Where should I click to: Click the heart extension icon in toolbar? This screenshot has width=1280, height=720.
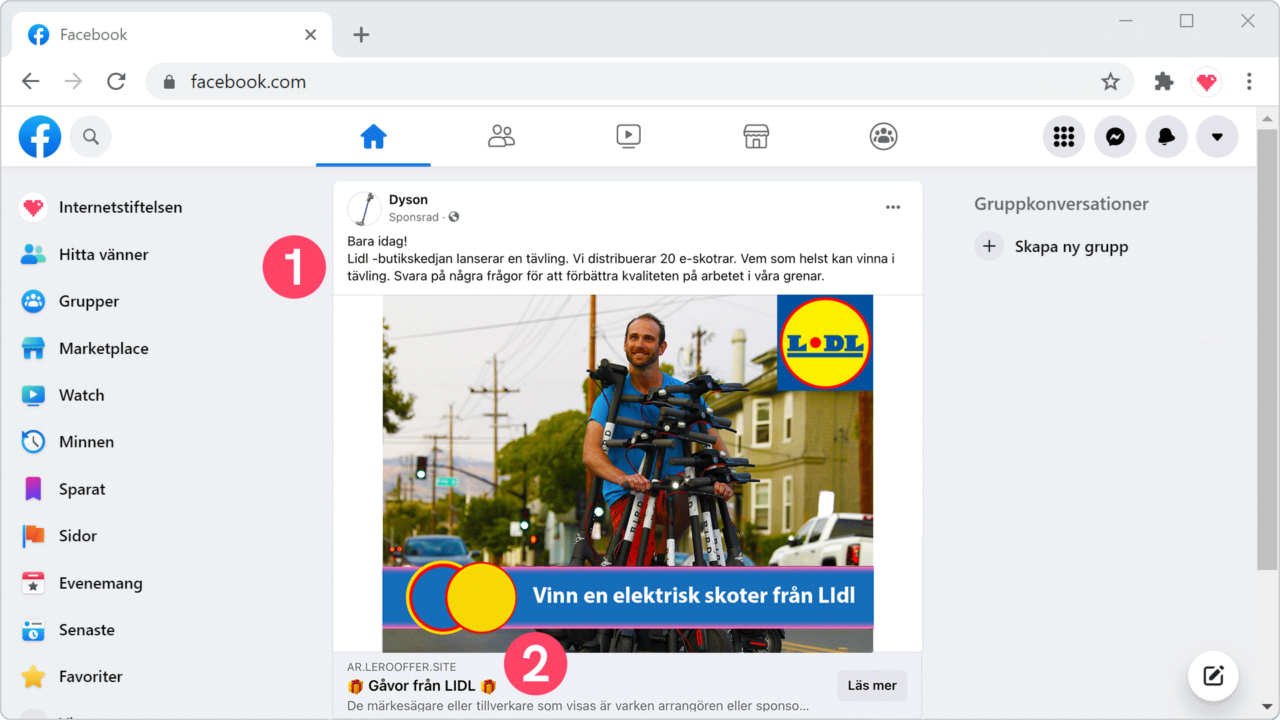1206,82
